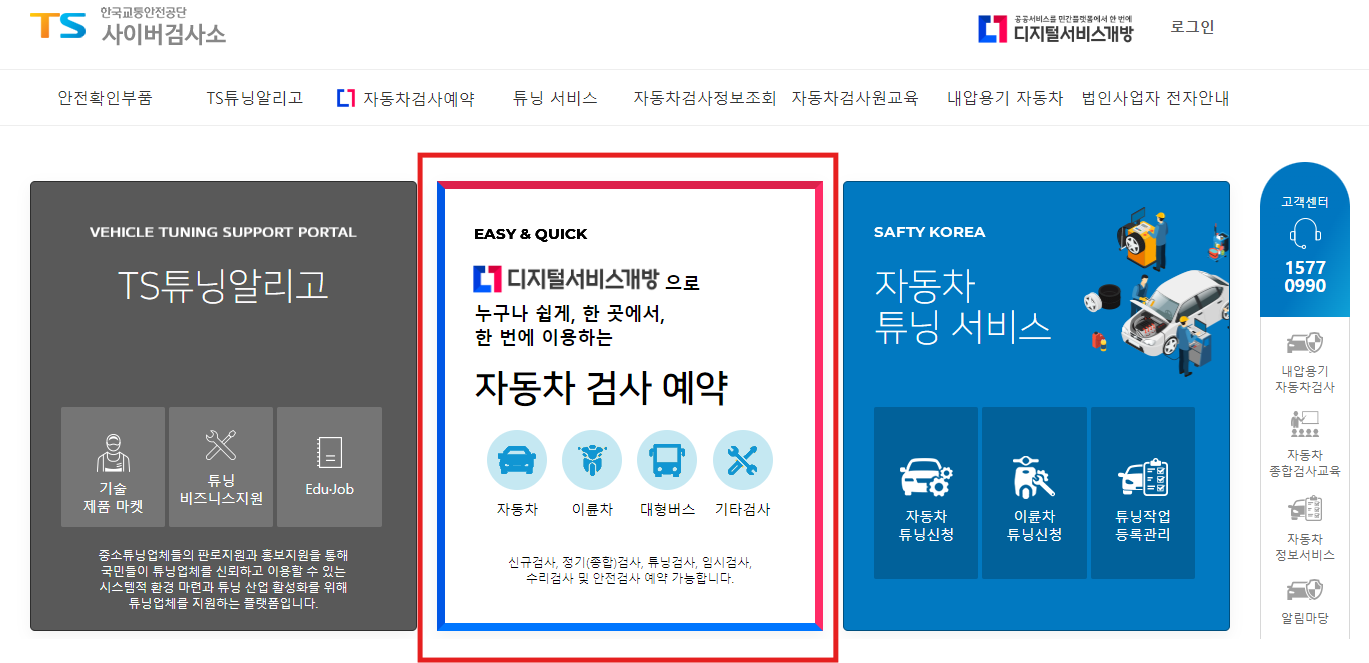Click the 로그인 link

click(1192, 27)
